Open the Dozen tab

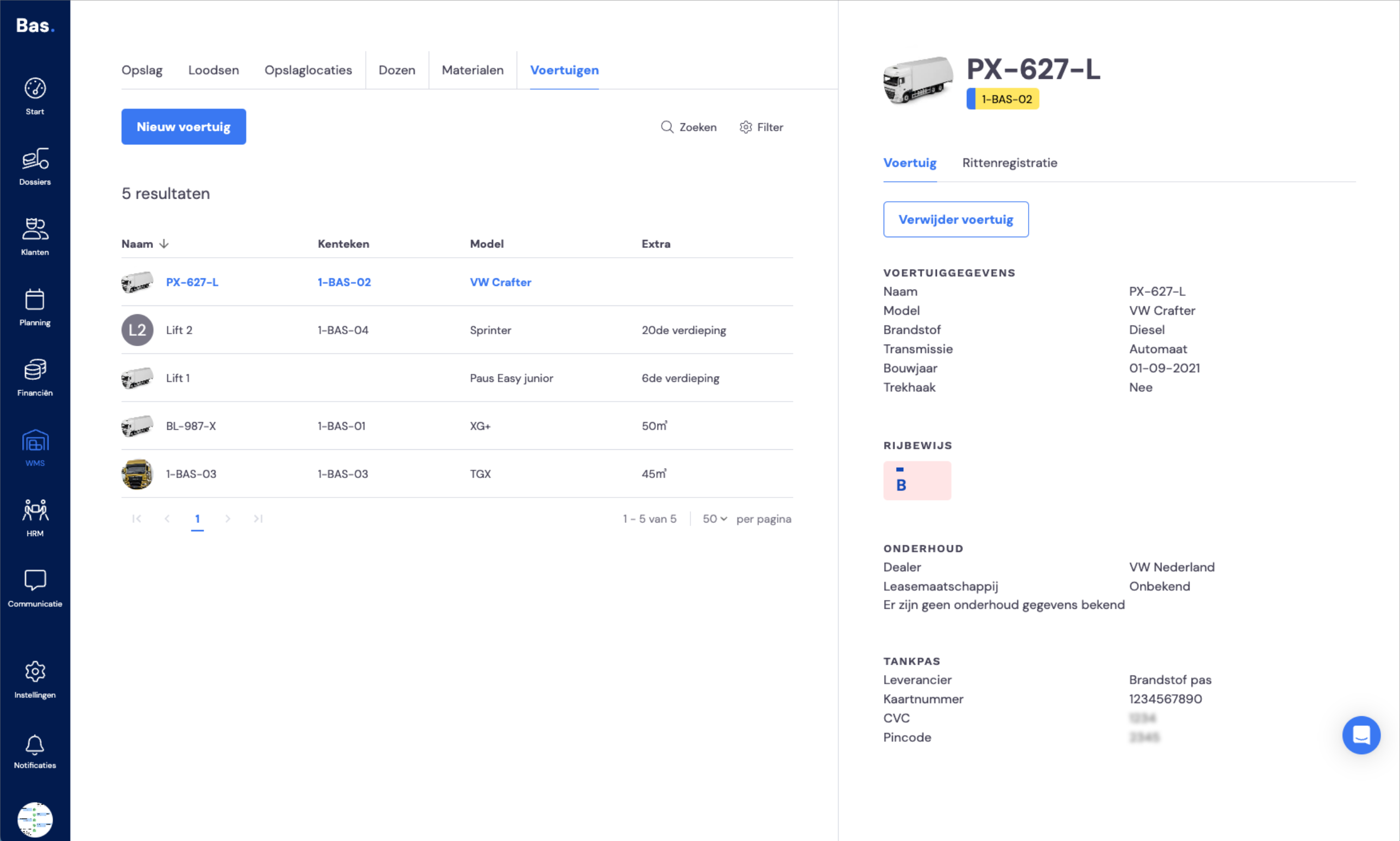pos(397,71)
